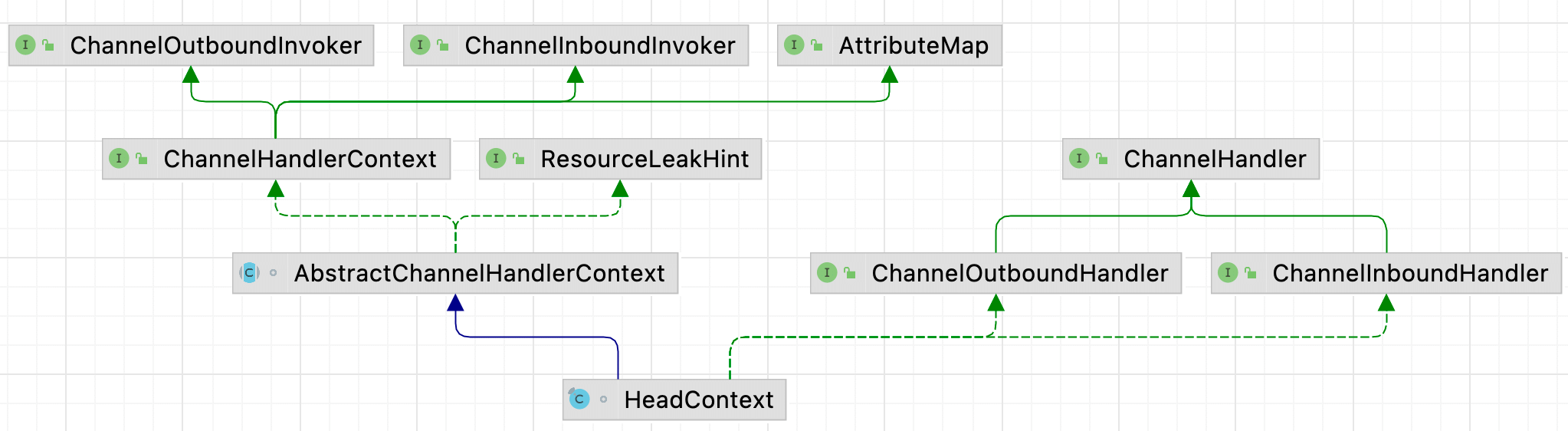Select the ChannelHandlerContext node label
Screen dimensions: 1568x431
tap(300, 160)
